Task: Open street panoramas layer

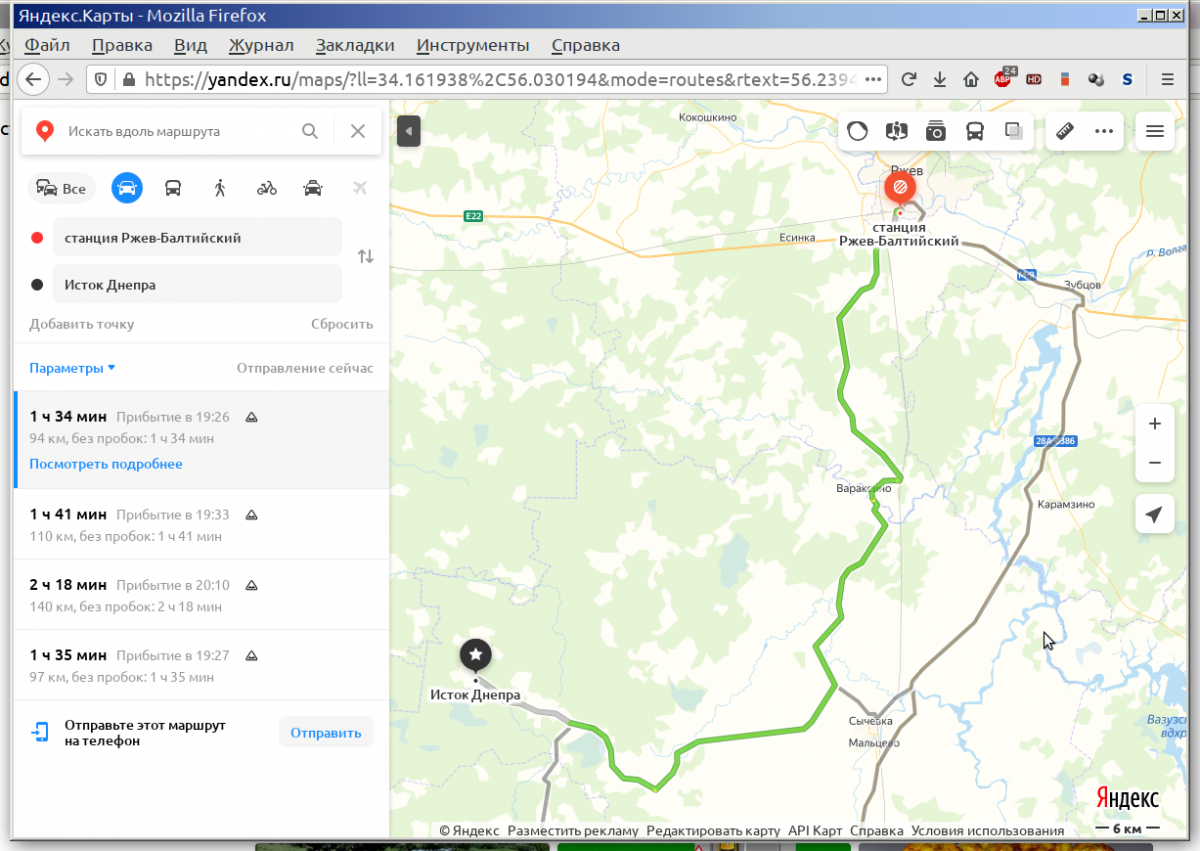Action: pos(897,131)
